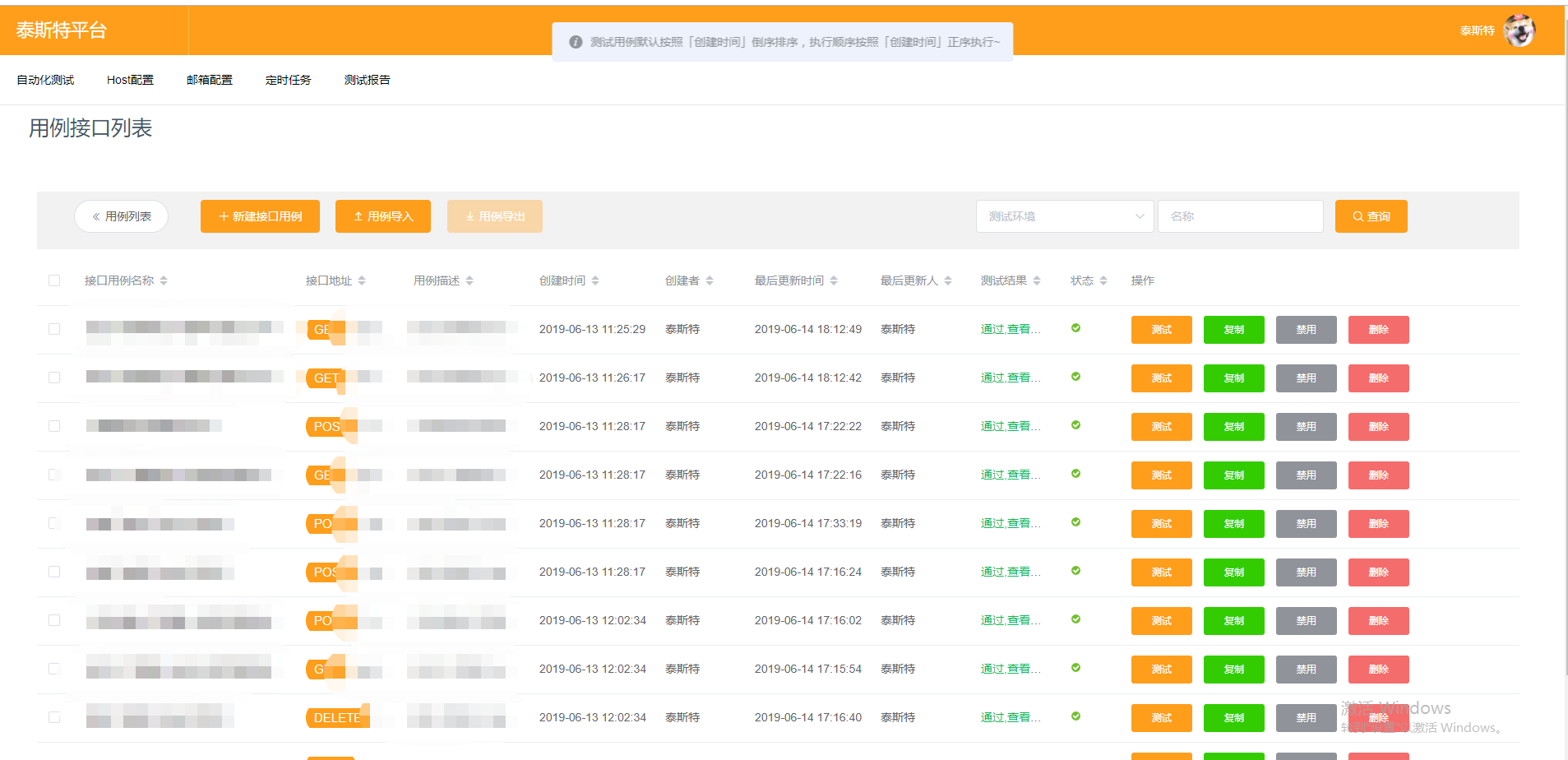1568x760 pixels.
Task: Sort by 测试结果 column arrows
Action: tap(1037, 280)
